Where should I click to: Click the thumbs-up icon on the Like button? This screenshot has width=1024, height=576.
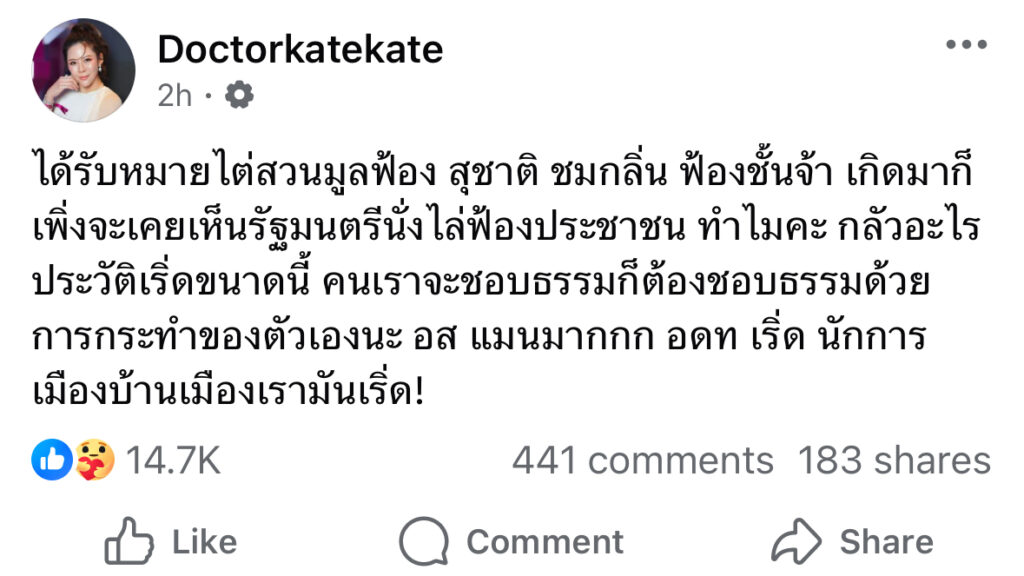pos(129,541)
